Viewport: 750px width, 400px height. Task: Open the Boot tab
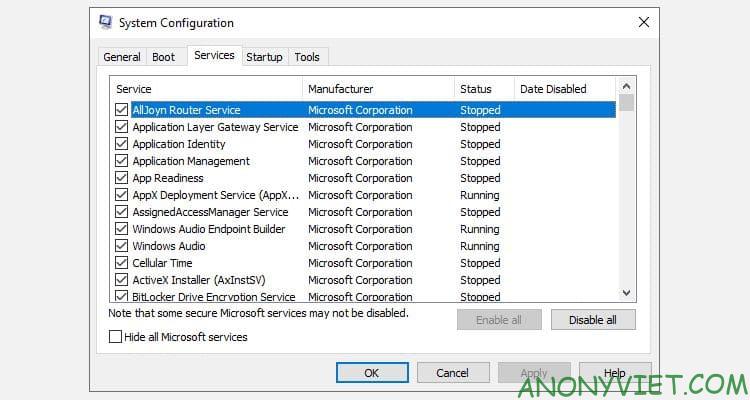164,57
